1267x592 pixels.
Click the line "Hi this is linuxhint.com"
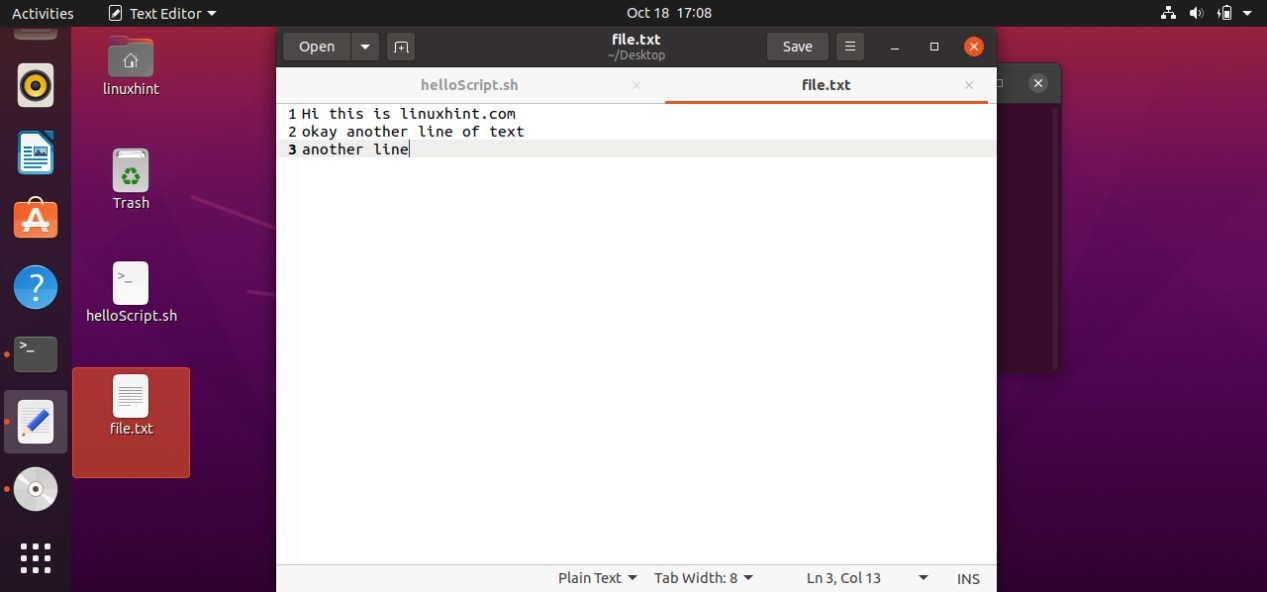point(408,114)
